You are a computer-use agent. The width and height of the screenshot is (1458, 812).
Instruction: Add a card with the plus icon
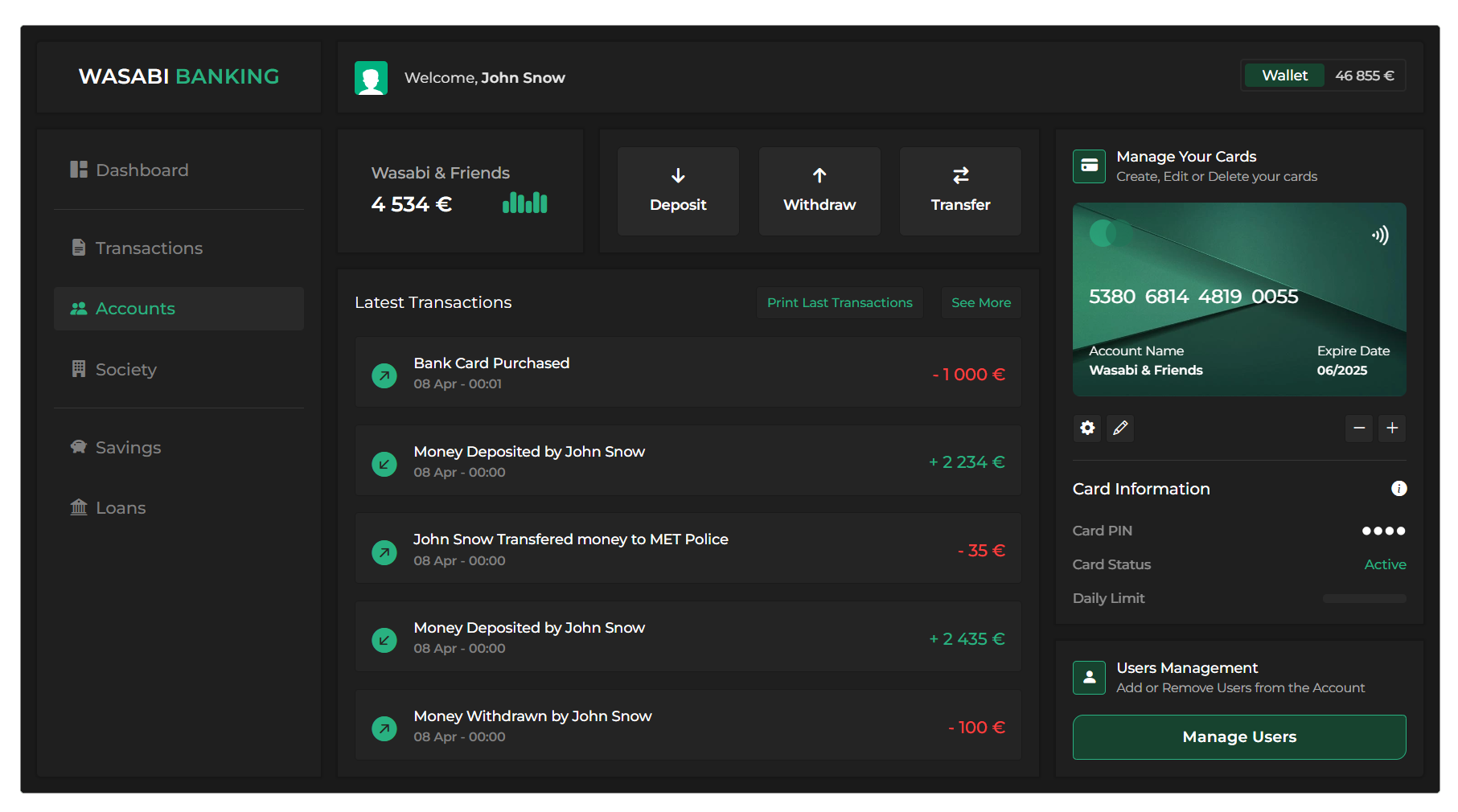click(x=1392, y=429)
